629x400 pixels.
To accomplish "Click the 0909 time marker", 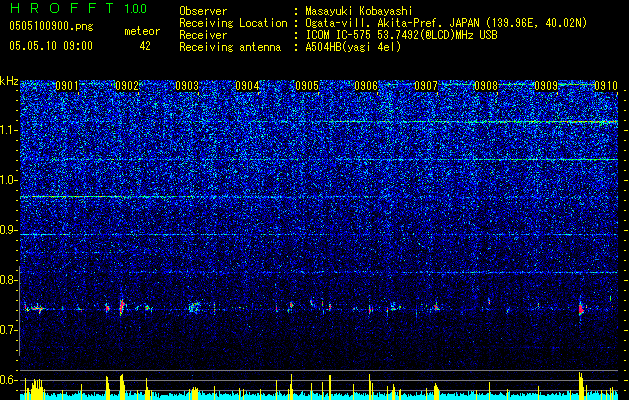I will (546, 86).
